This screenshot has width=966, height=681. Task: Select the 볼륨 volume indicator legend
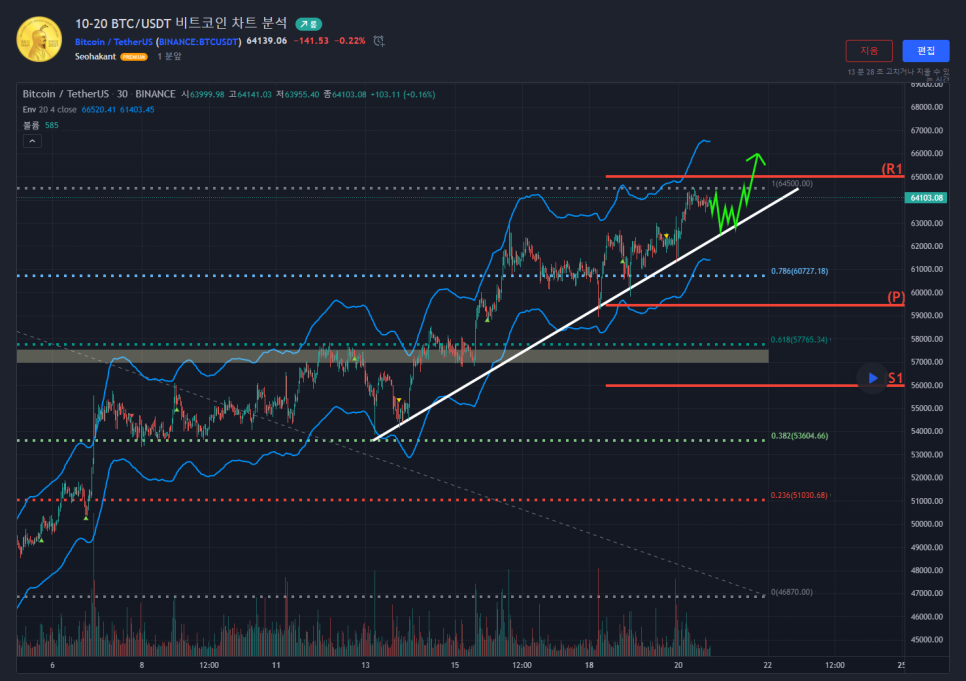coord(32,125)
